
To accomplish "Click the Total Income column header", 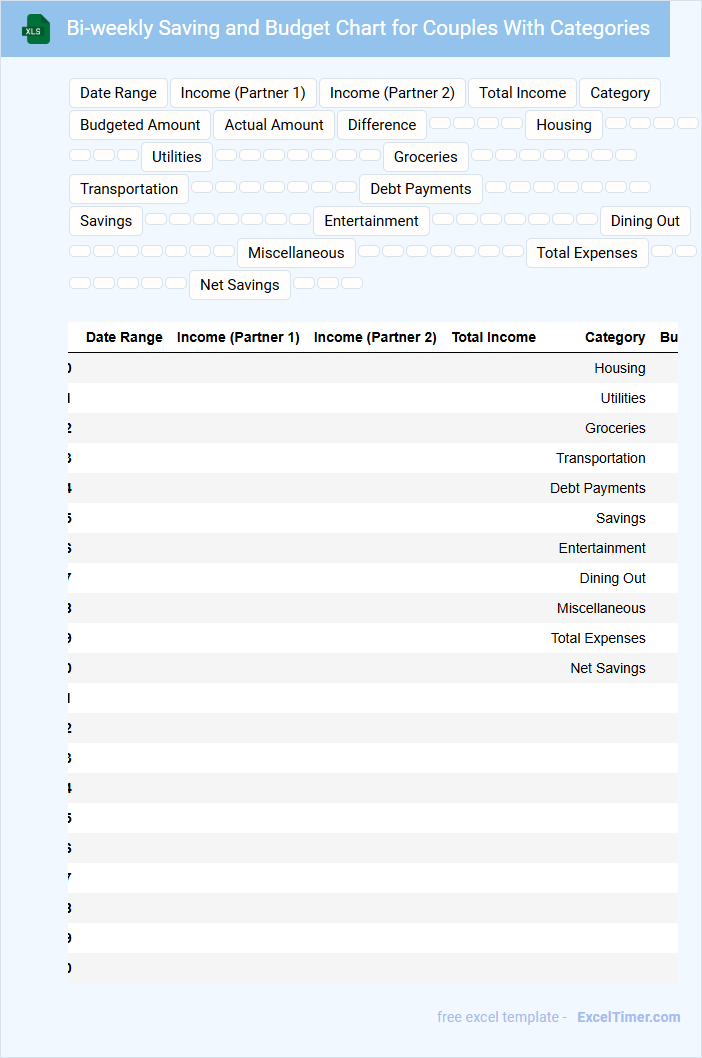I will (493, 337).
